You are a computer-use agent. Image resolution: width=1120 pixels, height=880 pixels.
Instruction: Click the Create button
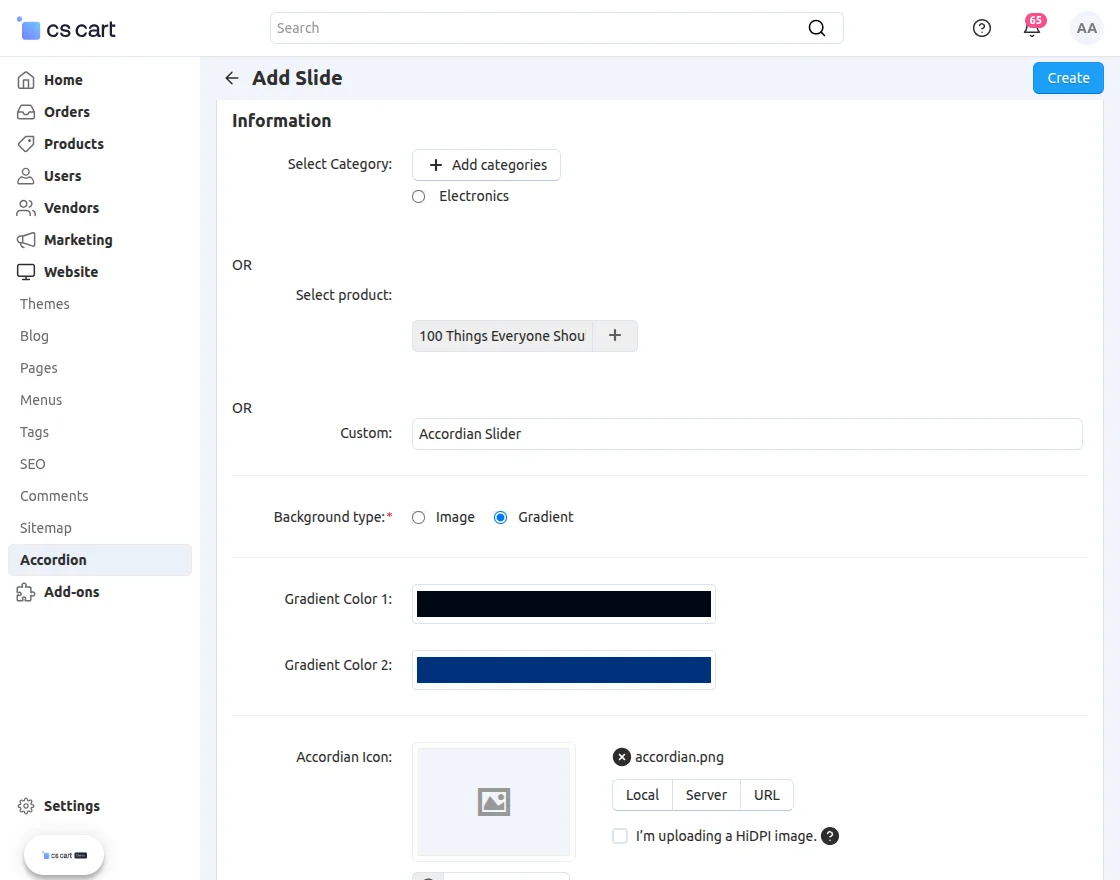point(1068,77)
